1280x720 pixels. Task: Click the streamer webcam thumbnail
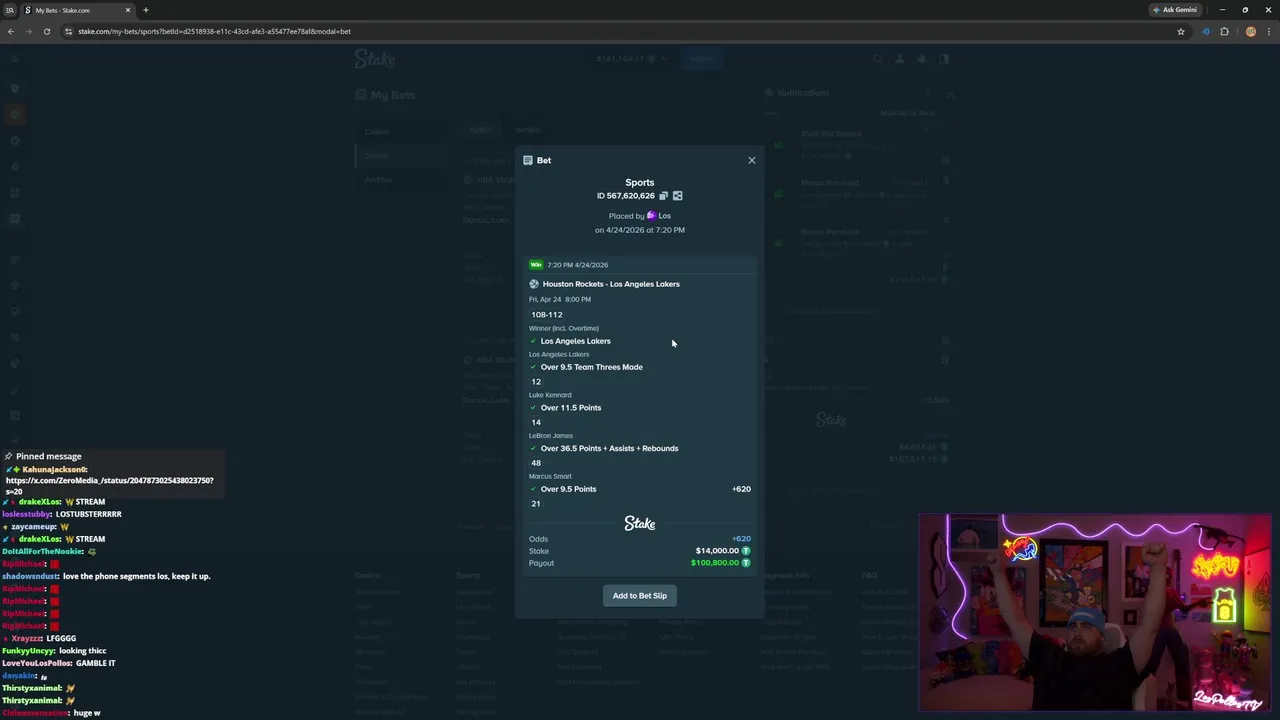pyautogui.click(x=1095, y=613)
